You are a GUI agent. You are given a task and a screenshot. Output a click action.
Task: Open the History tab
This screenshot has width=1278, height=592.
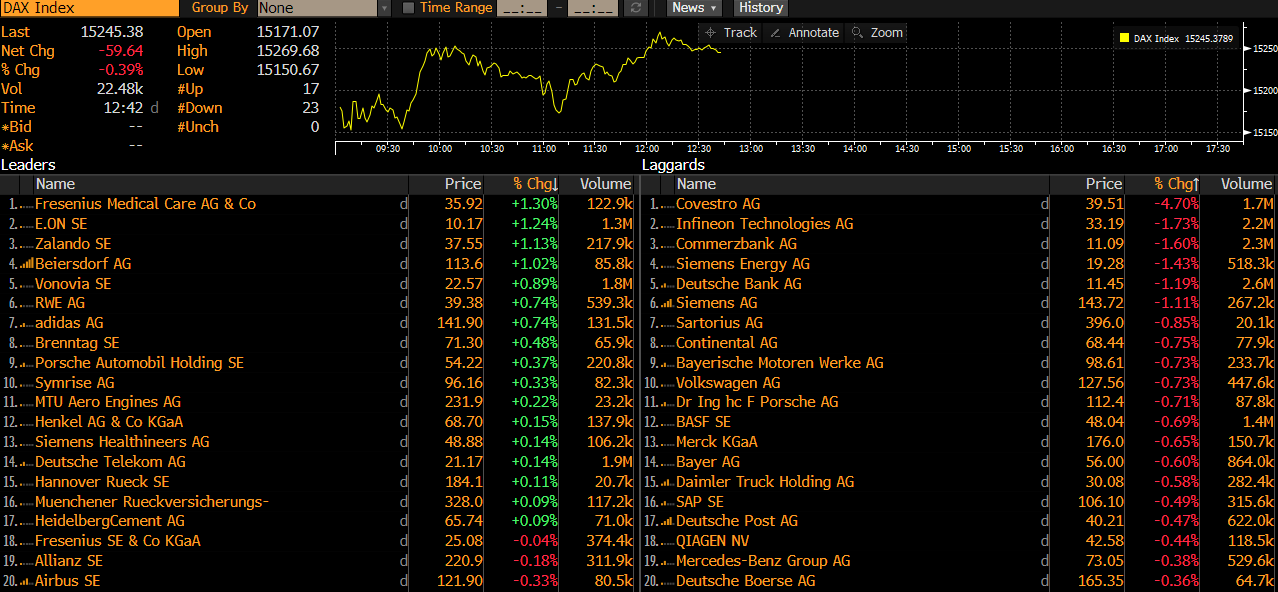pyautogui.click(x=760, y=8)
